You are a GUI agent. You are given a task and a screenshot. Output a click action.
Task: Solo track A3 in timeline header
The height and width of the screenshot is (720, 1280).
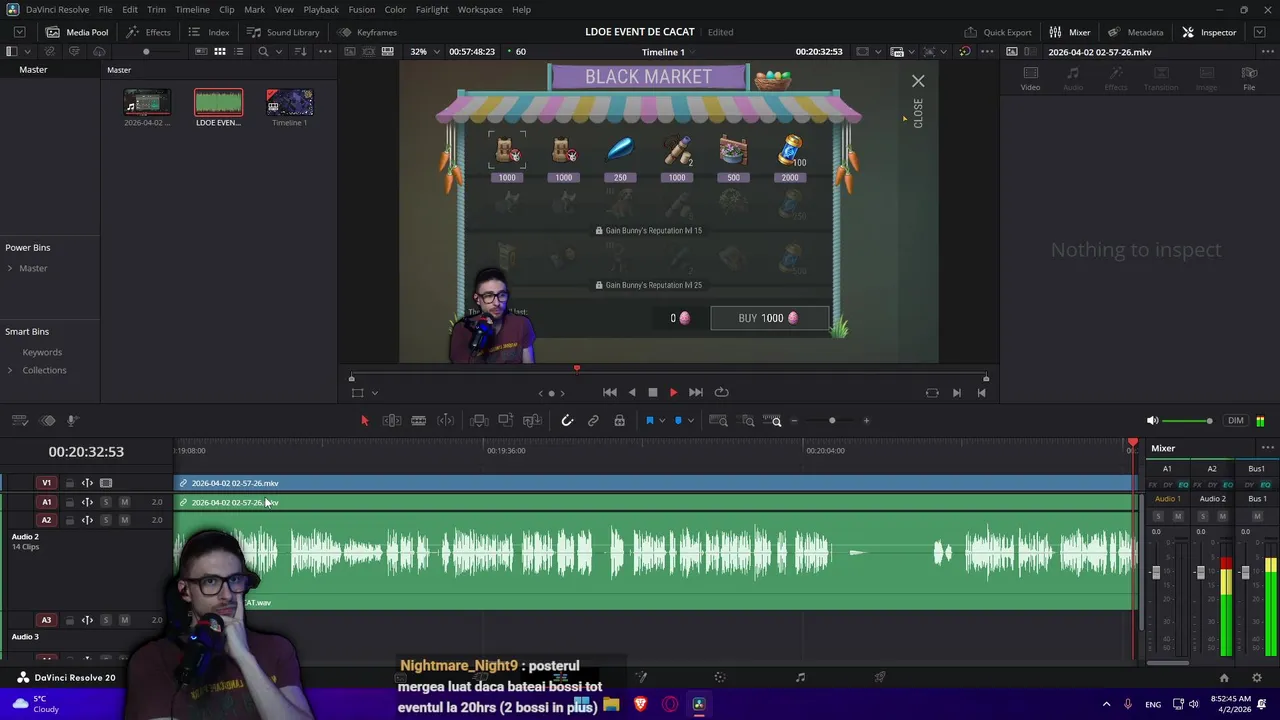(x=106, y=620)
